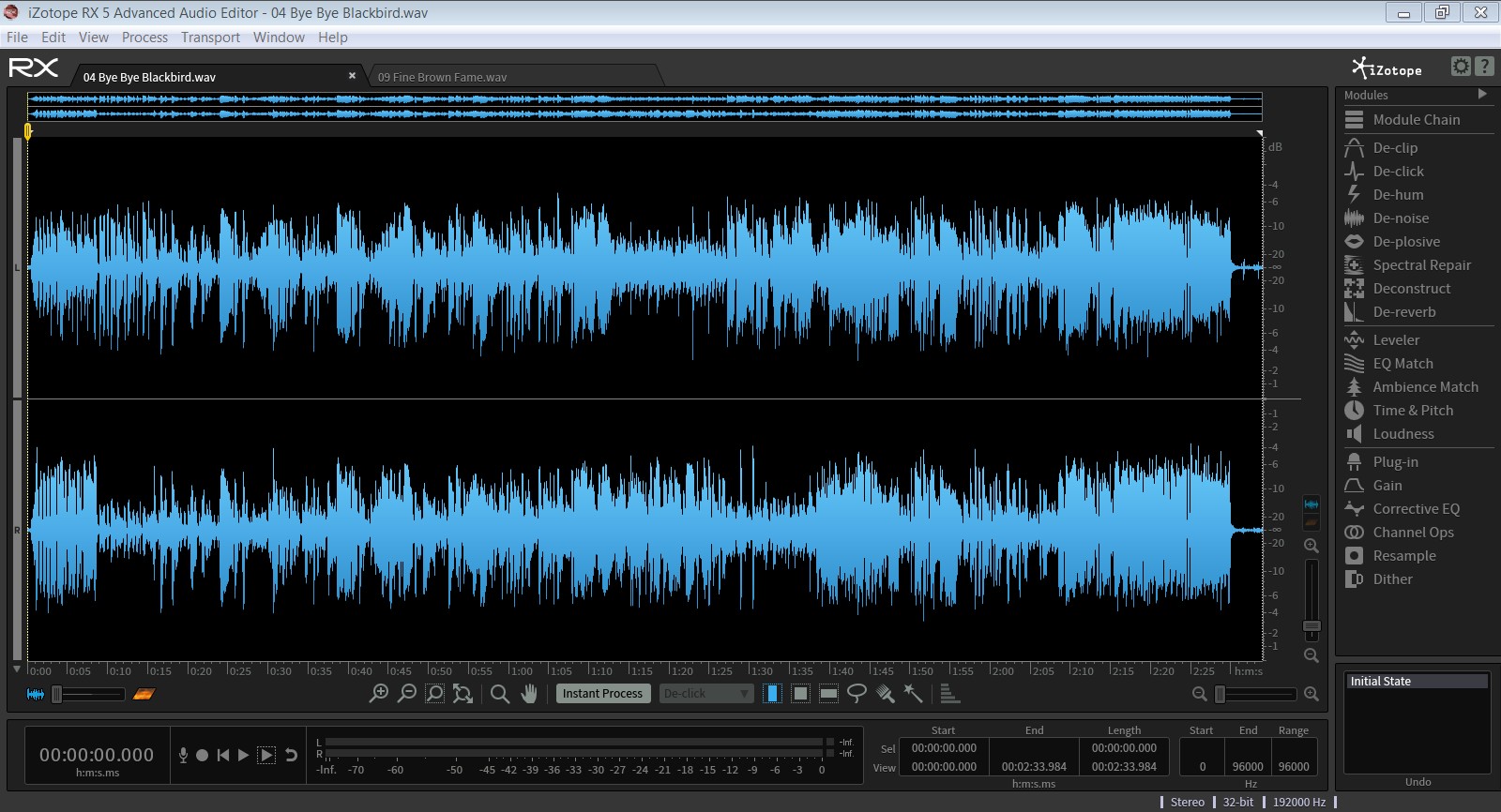Viewport: 1501px width, 812px height.
Task: Toggle the Instant Process button
Action: (603, 694)
